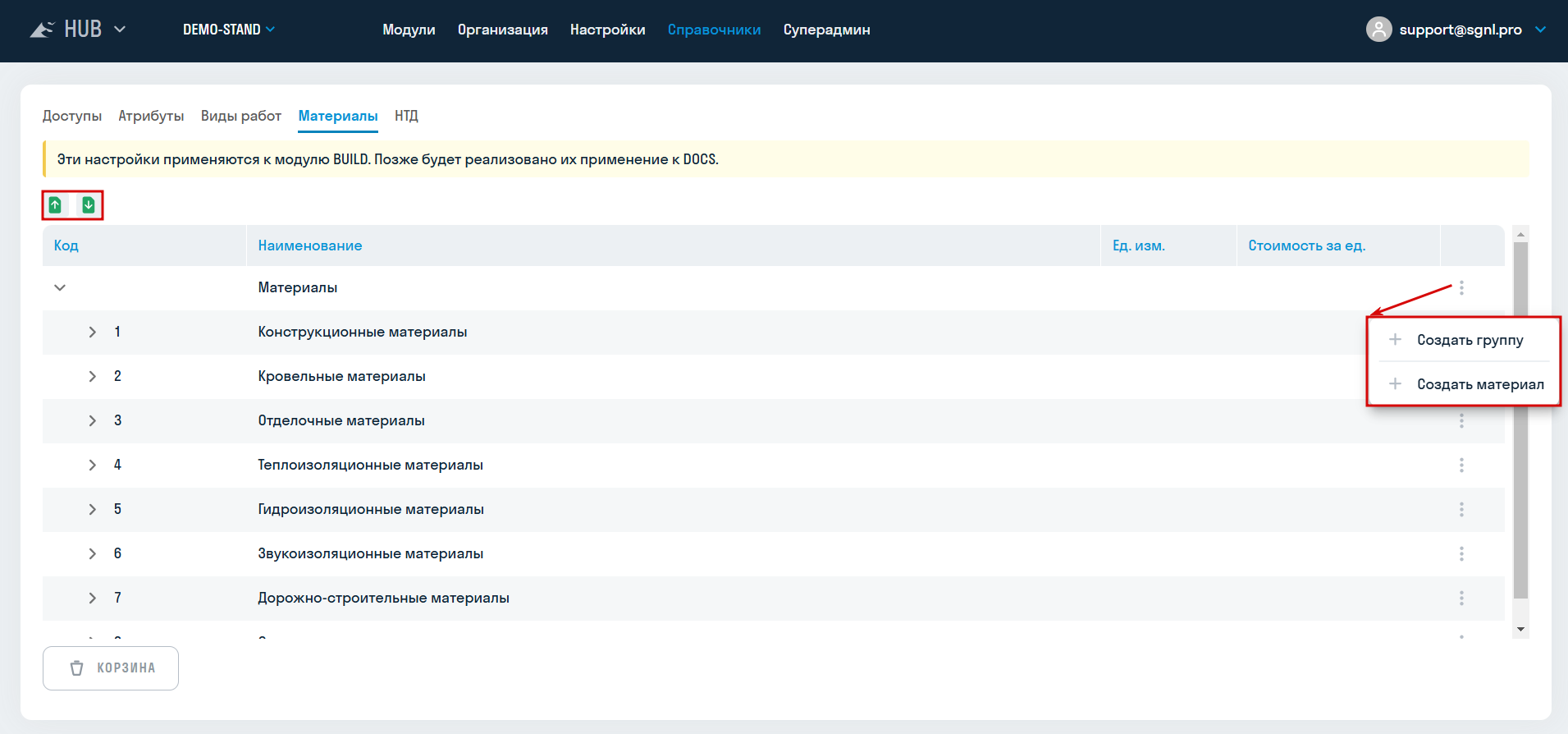Open the Корзина trash button
The width and height of the screenshot is (1568, 734).
coord(111,668)
